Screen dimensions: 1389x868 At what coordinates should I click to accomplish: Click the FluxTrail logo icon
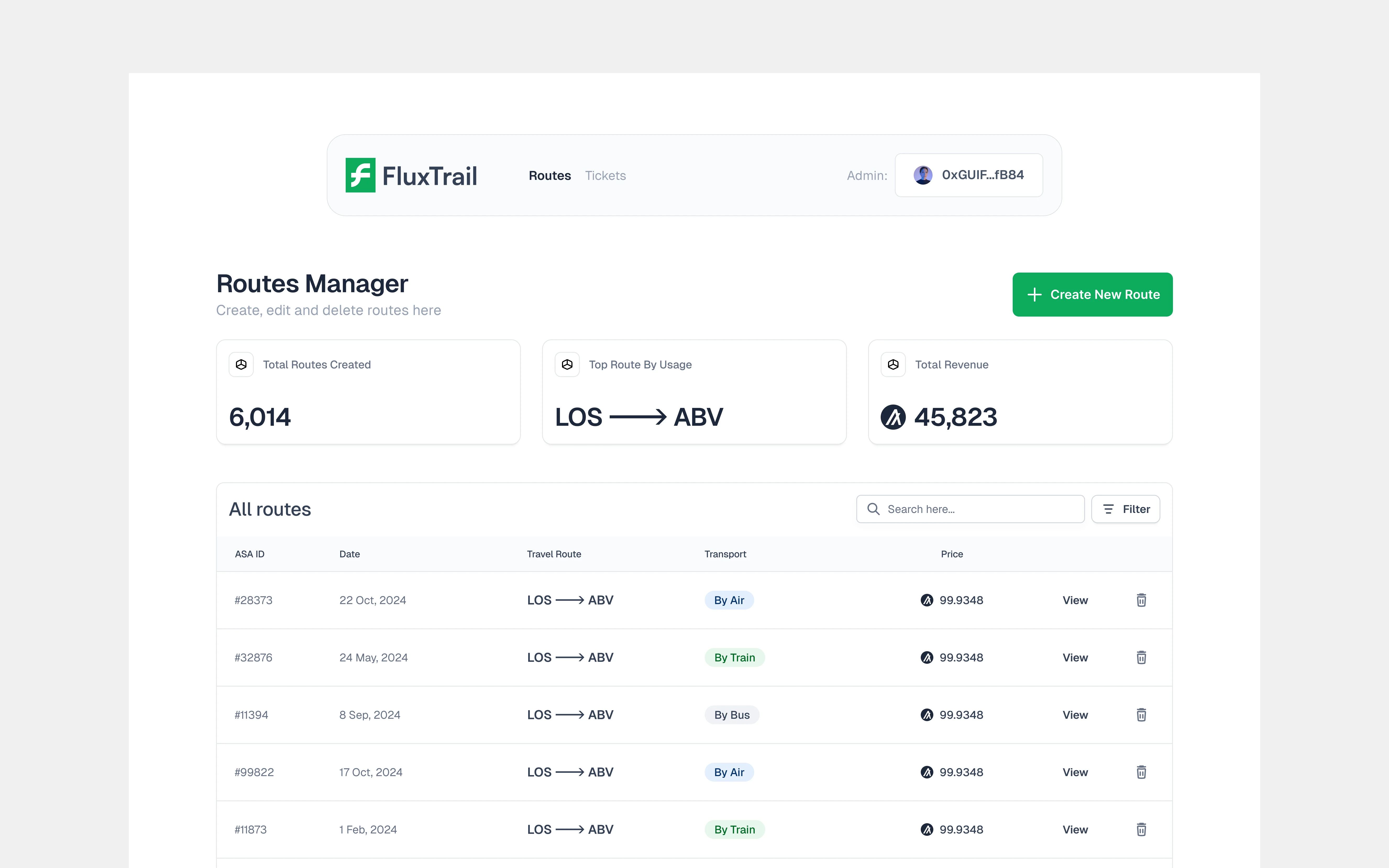click(x=360, y=175)
